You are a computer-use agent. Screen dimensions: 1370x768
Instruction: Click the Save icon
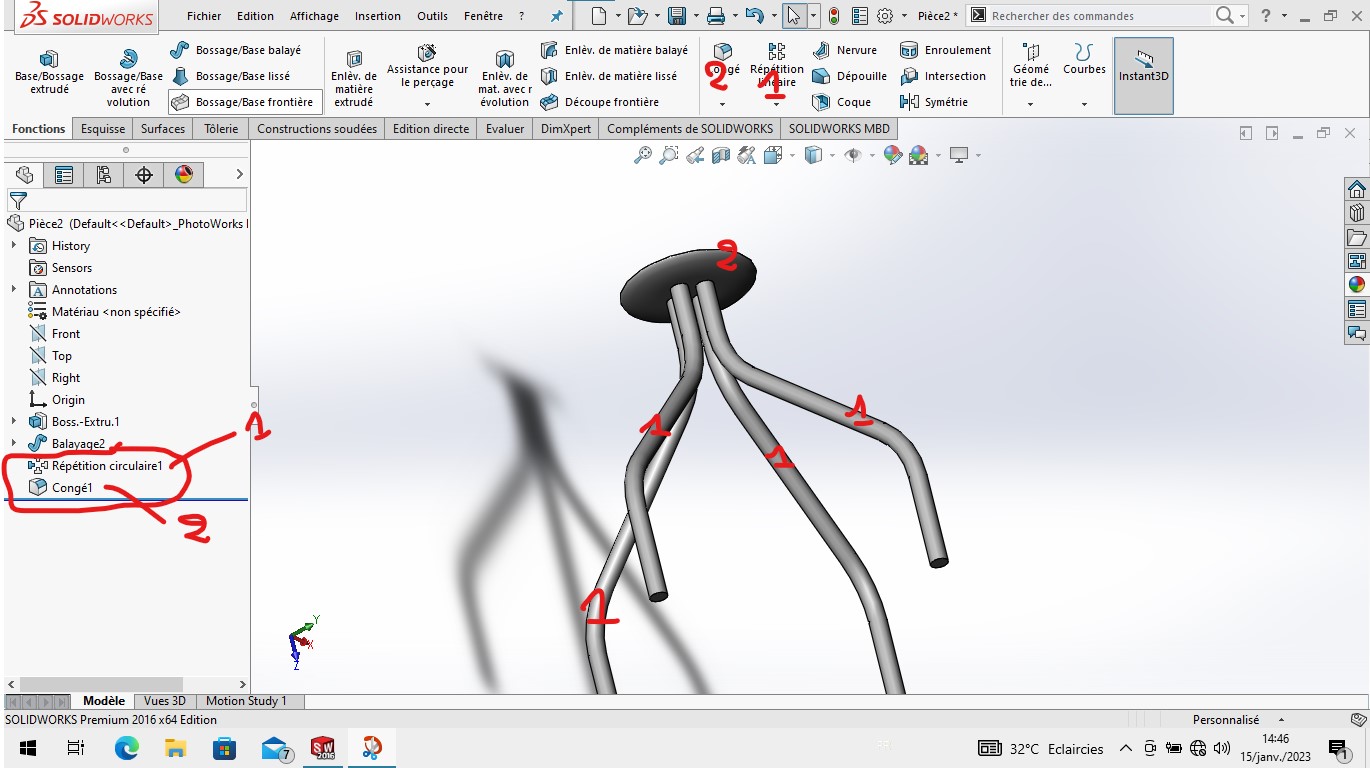click(x=676, y=16)
